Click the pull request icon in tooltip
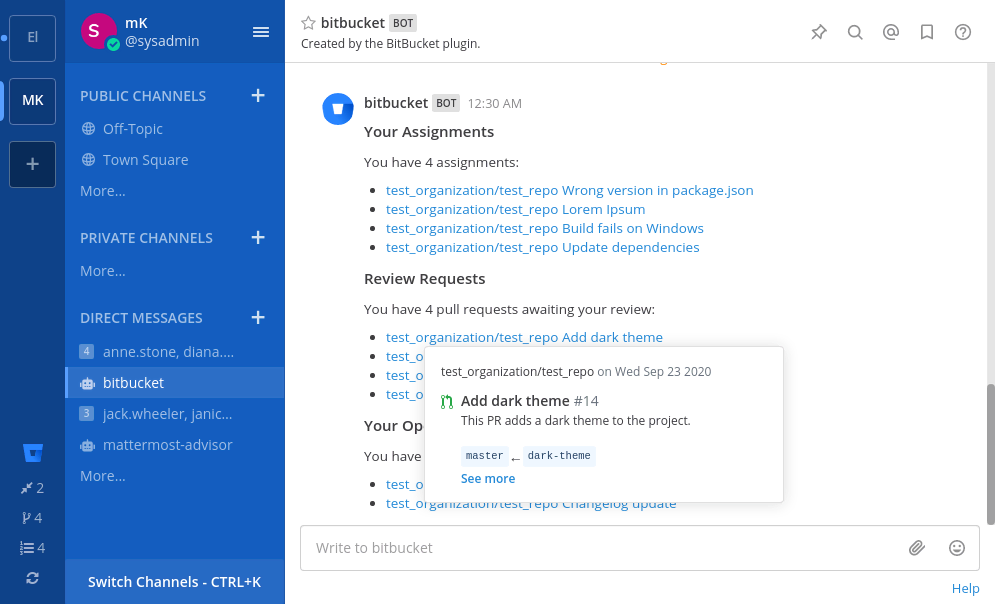 447,402
